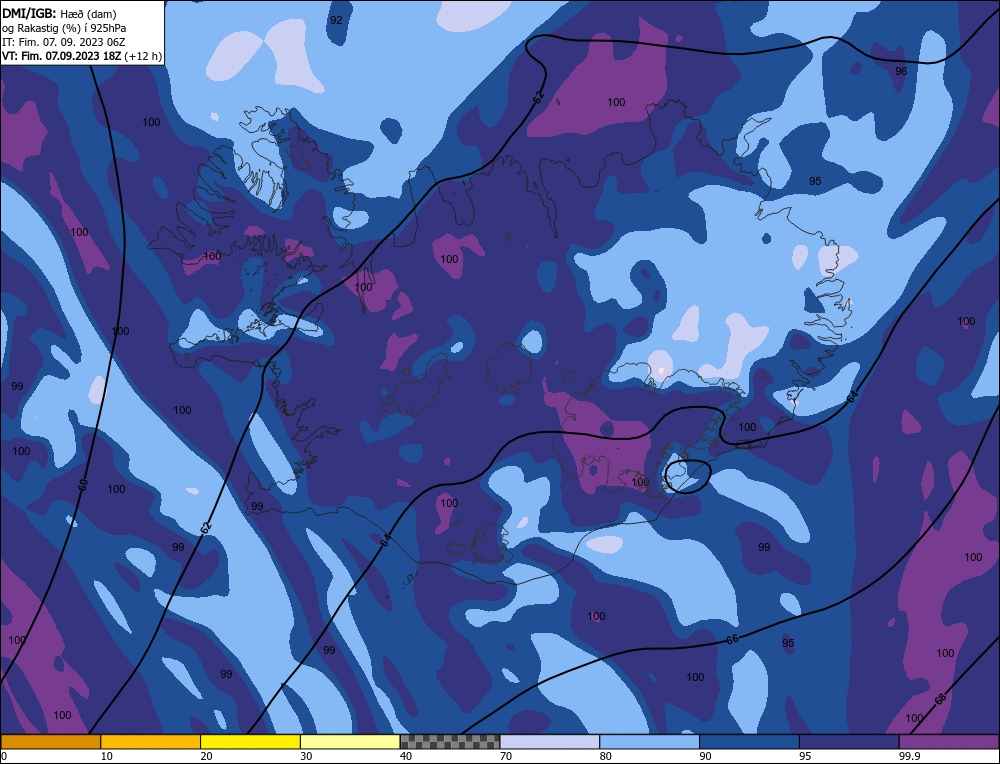The width and height of the screenshot is (1000, 764).
Task: Click the legend scale number '20'
Action: click(x=206, y=756)
